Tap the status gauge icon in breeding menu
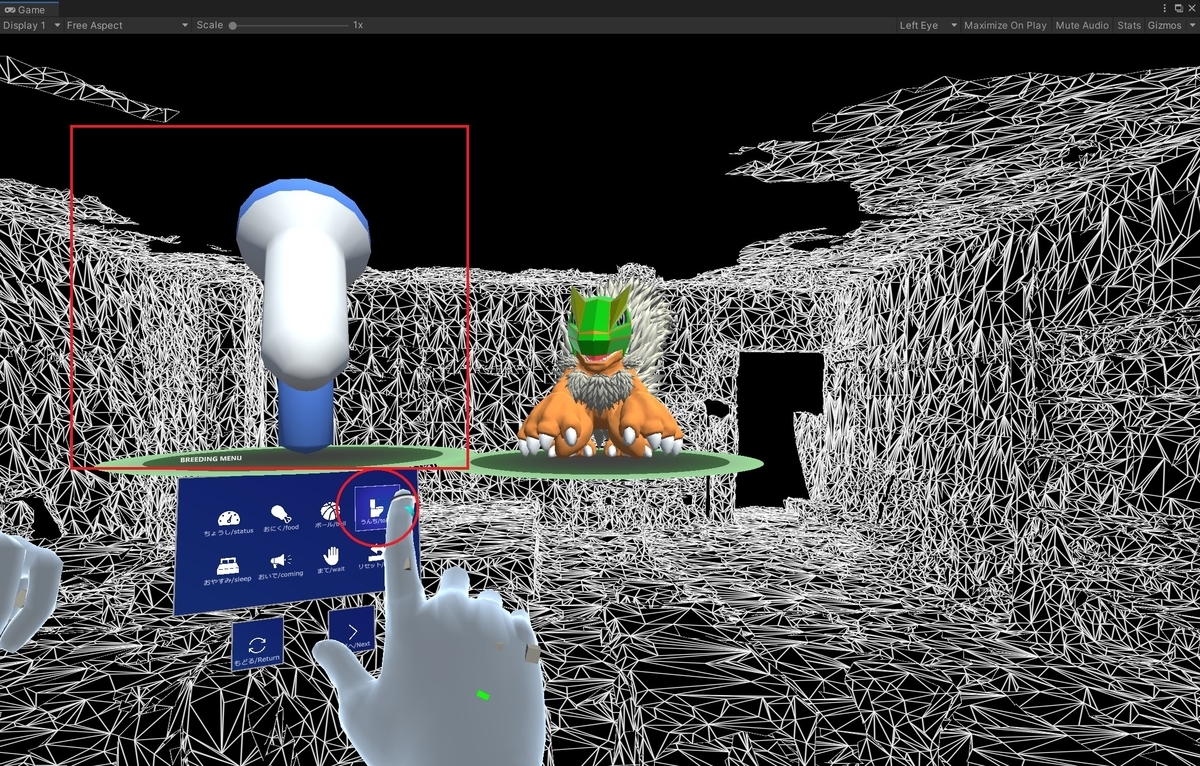Image resolution: width=1200 pixels, height=766 pixels. pos(229,519)
